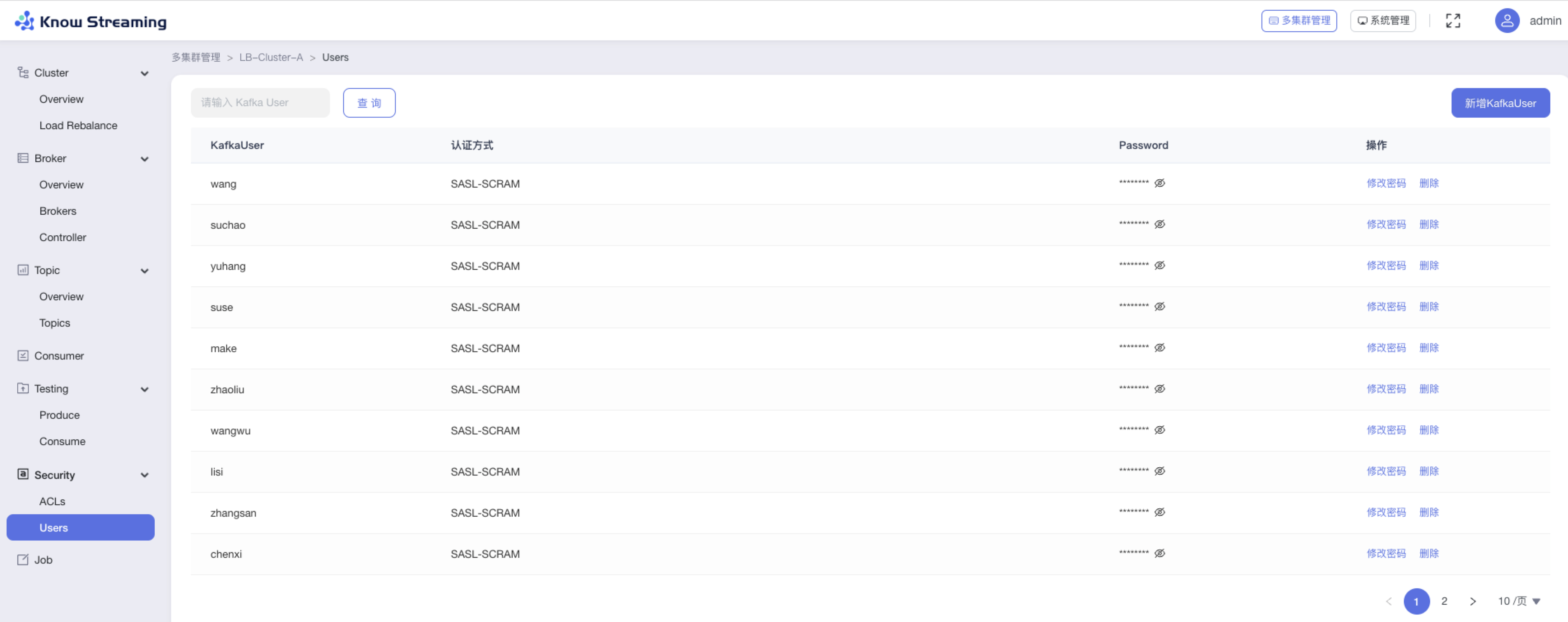1568x622 pixels.
Task: Show password for user chenxi
Action: tap(1159, 553)
